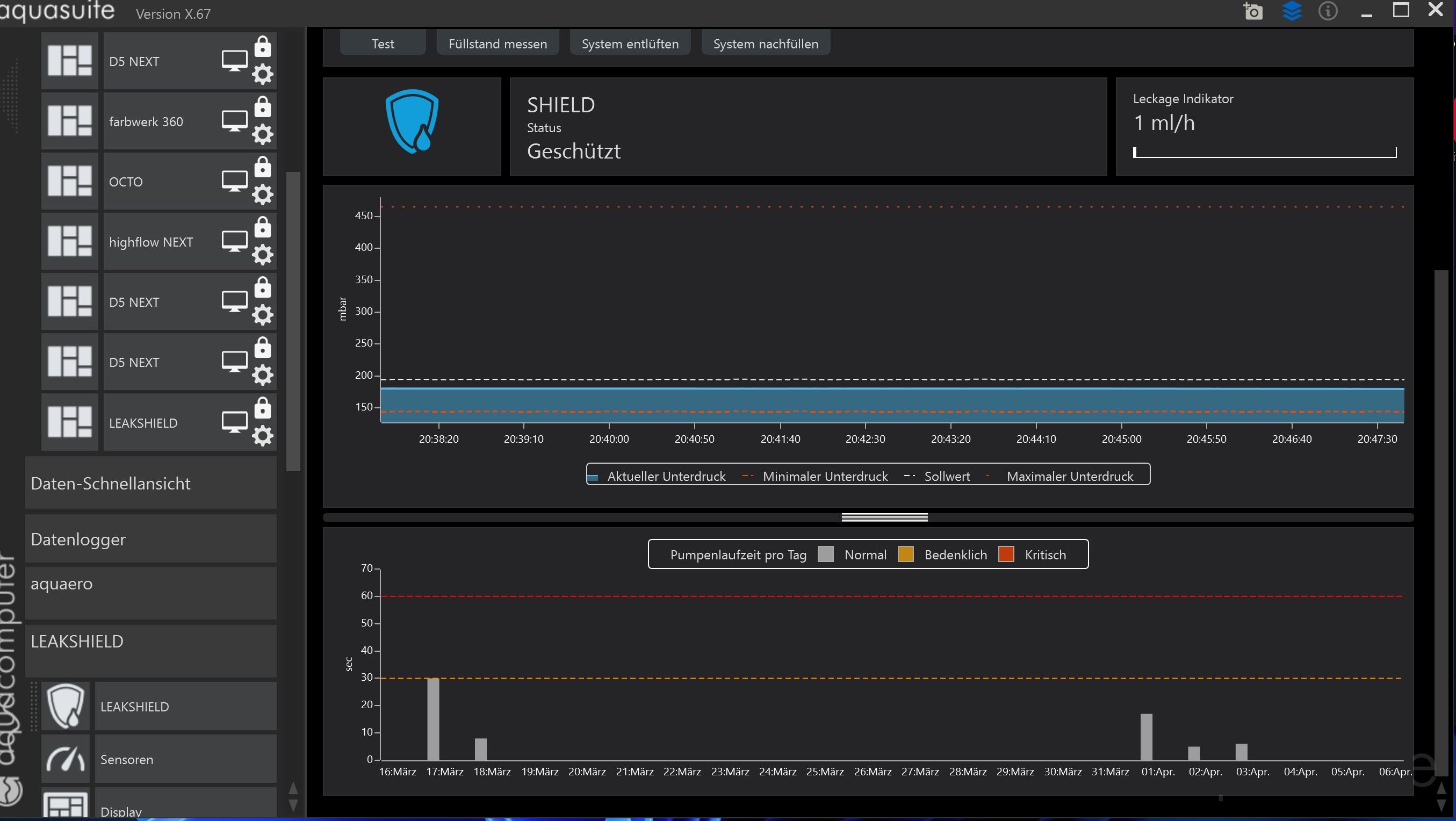
Task: Toggle the lock of D5 NEXT above farbwerk 360
Action: click(262, 47)
